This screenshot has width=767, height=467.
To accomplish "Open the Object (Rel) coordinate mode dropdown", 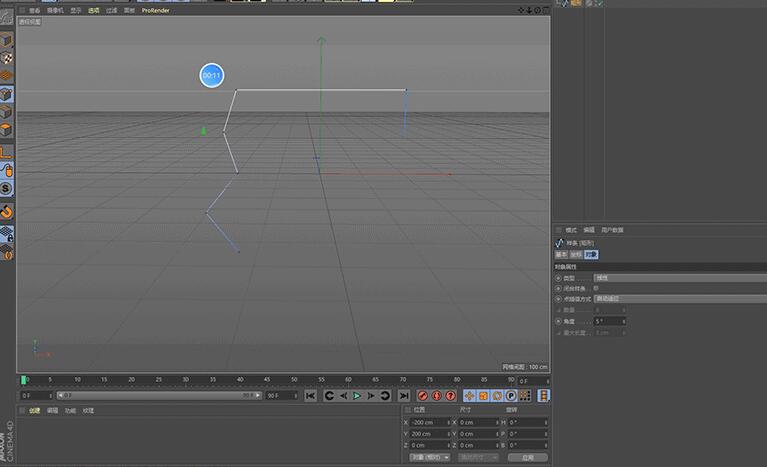I will tap(430, 457).
